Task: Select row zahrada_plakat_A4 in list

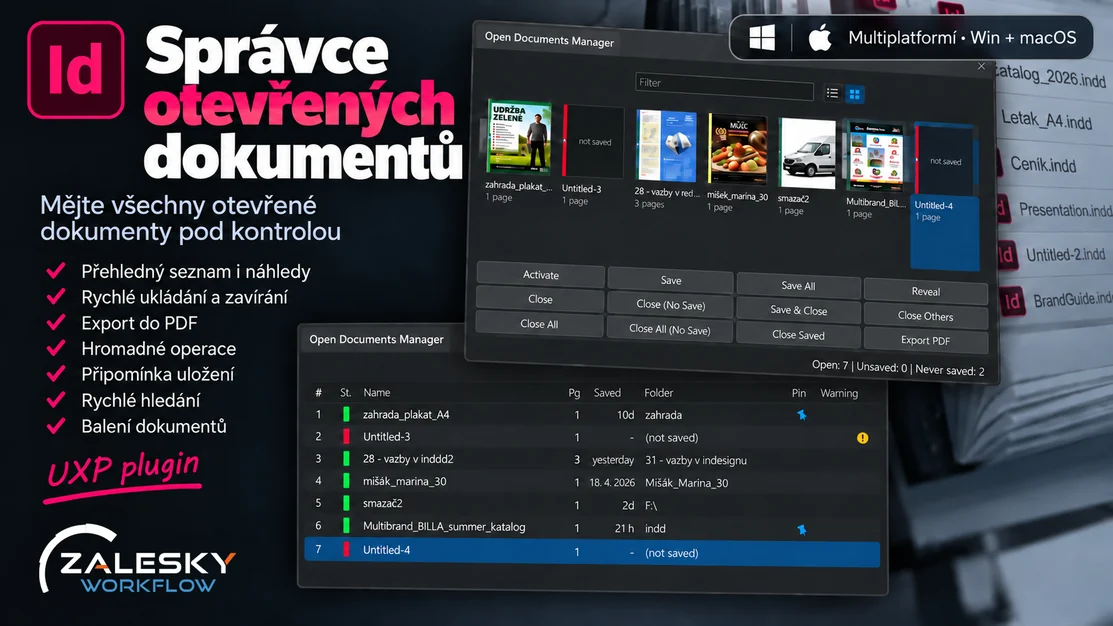Action: click(x=592, y=414)
